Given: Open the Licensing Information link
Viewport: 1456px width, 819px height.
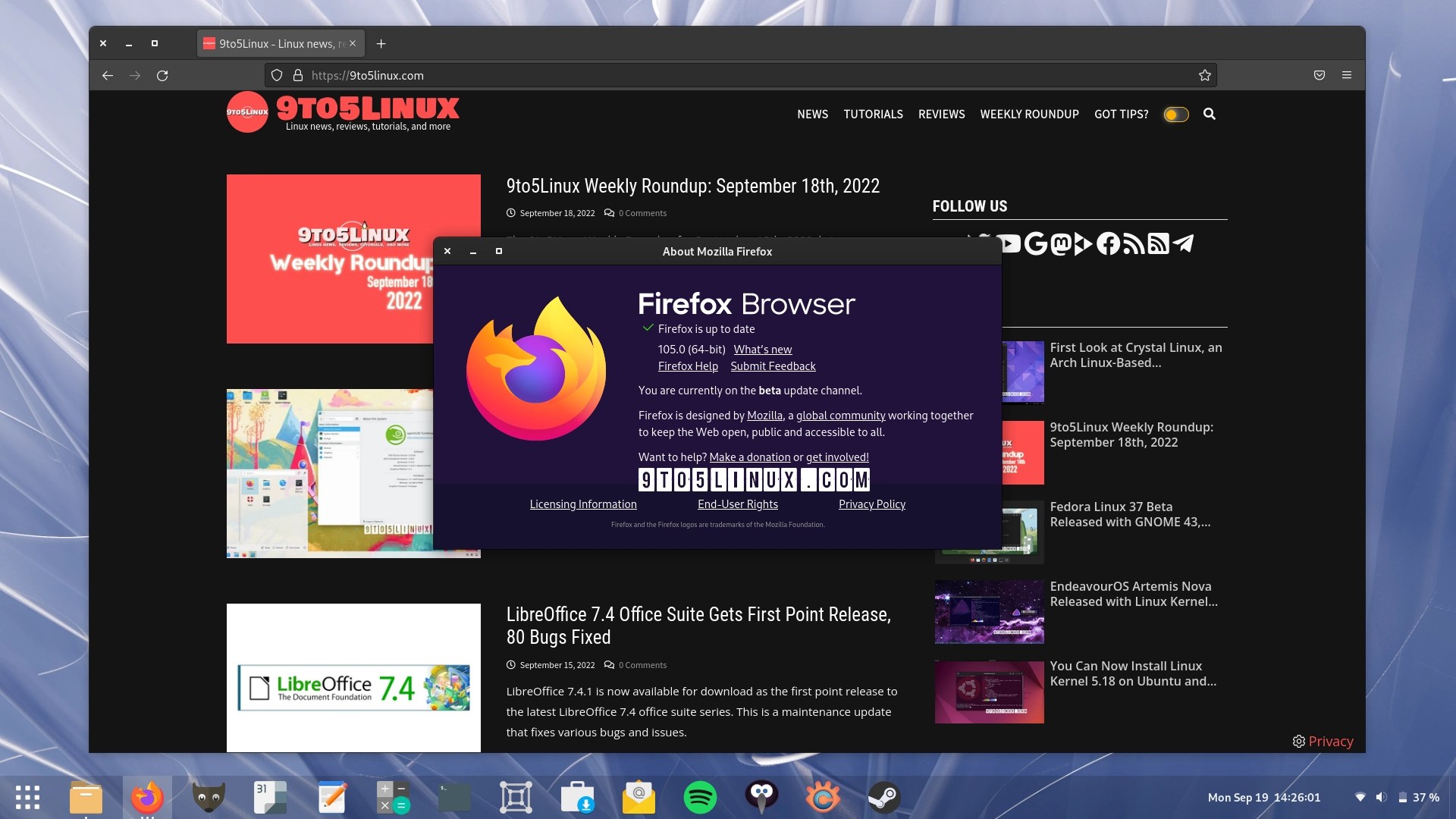Looking at the screenshot, I should (583, 504).
